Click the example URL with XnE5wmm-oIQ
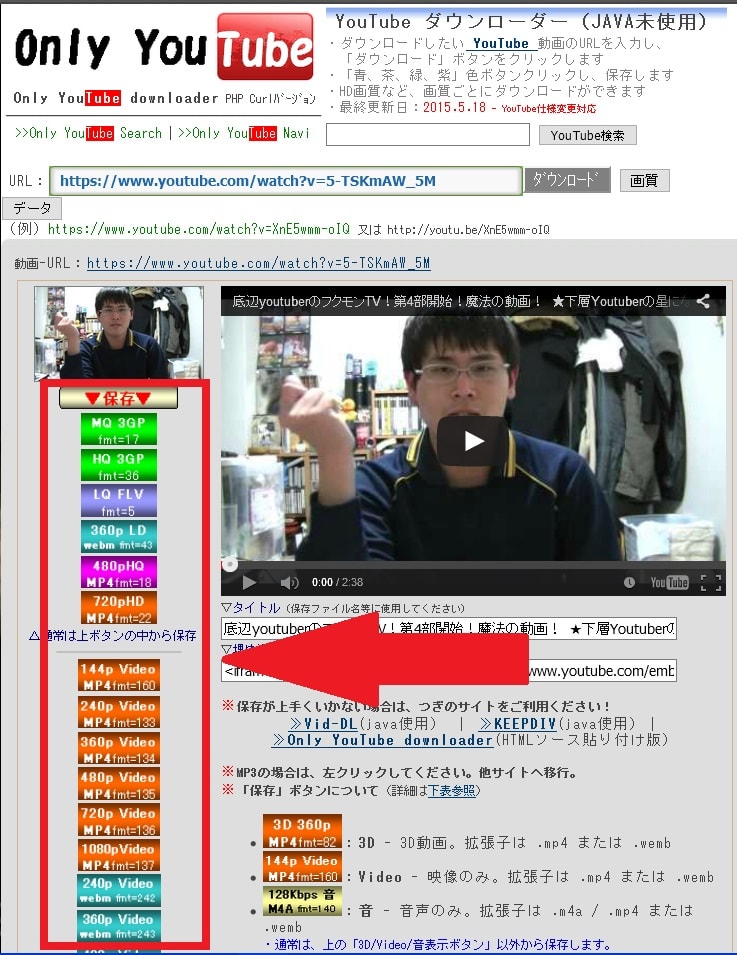 (x=199, y=229)
